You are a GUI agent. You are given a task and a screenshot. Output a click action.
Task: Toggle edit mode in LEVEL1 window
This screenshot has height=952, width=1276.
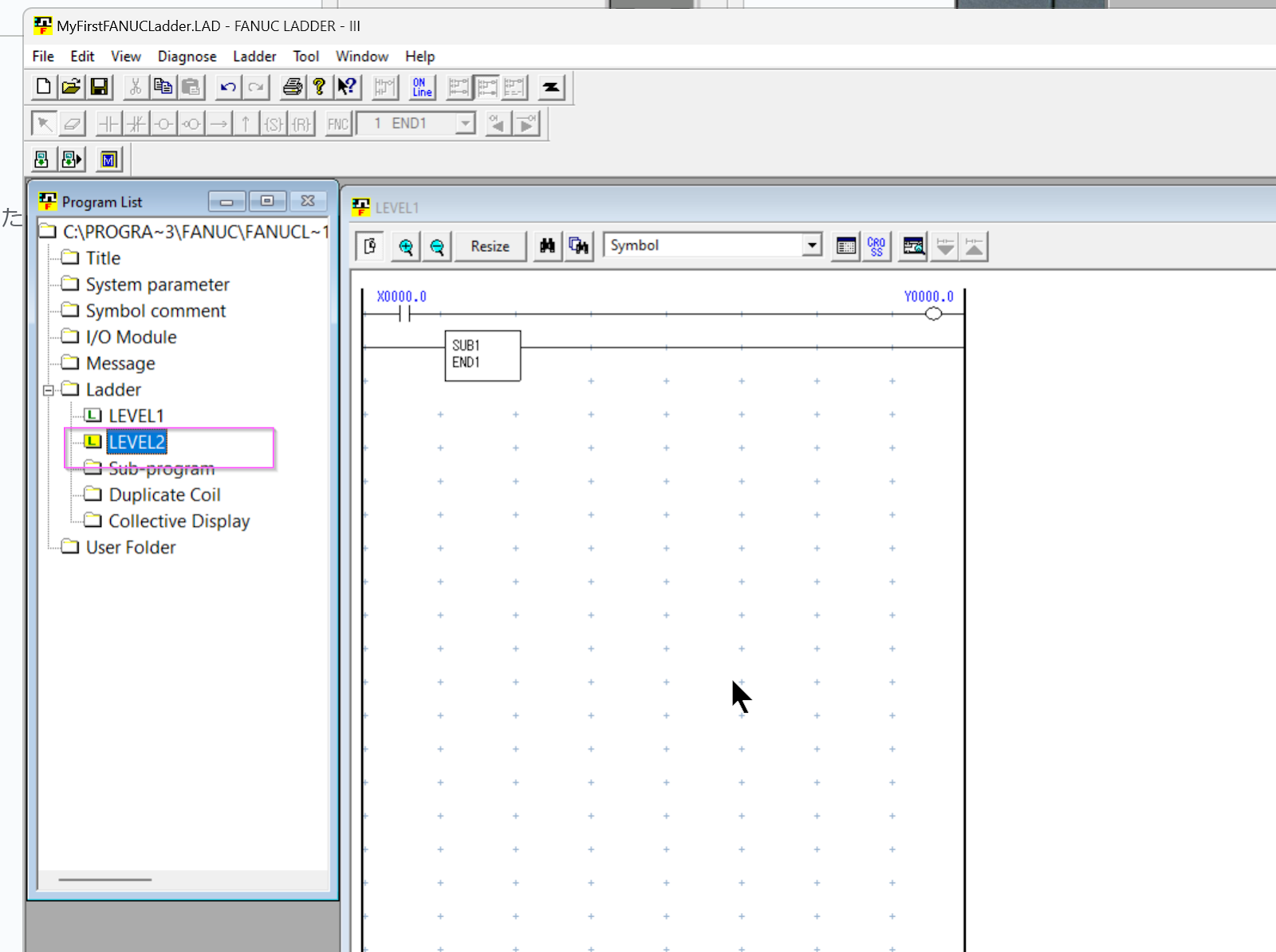(x=370, y=246)
